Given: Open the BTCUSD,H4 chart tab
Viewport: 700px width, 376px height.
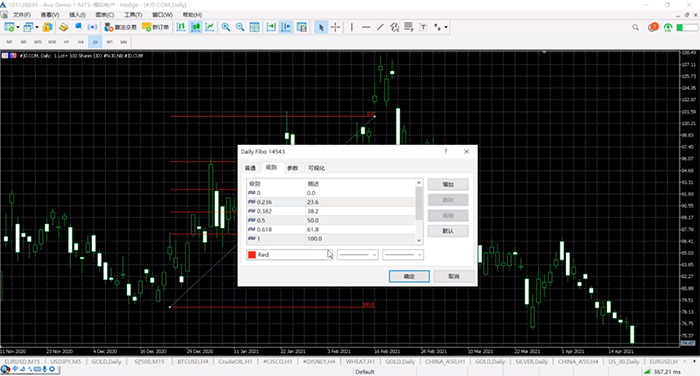Looking at the screenshot, I should coord(192,361).
